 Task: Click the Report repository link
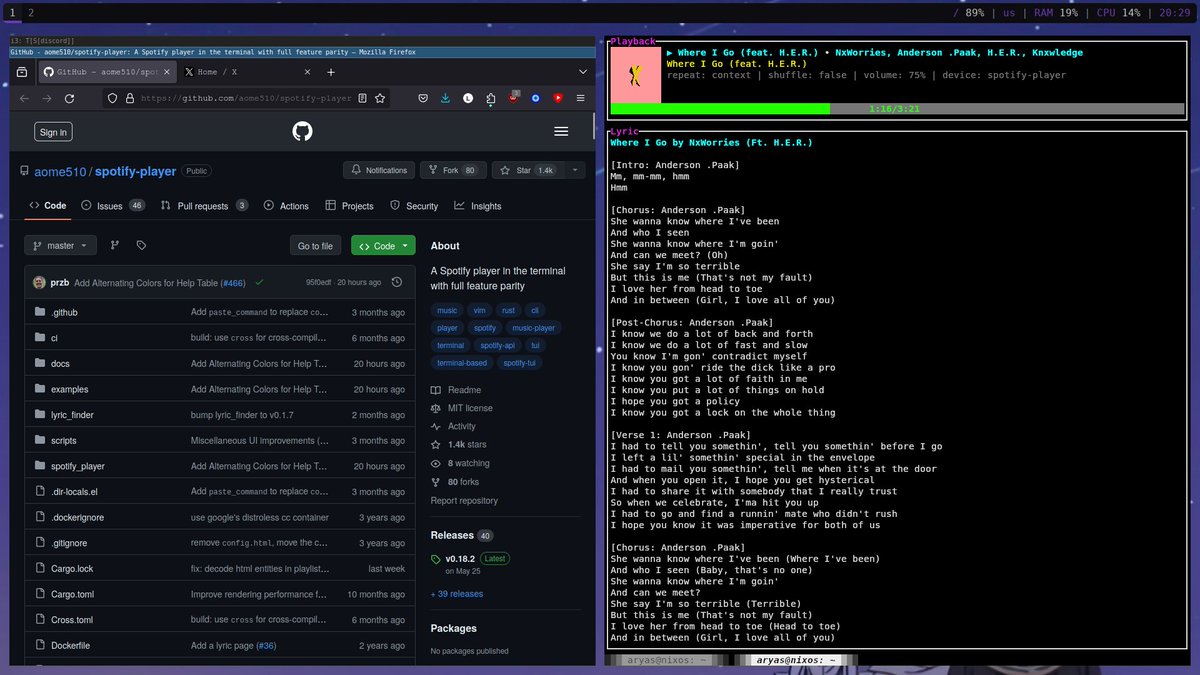point(464,500)
